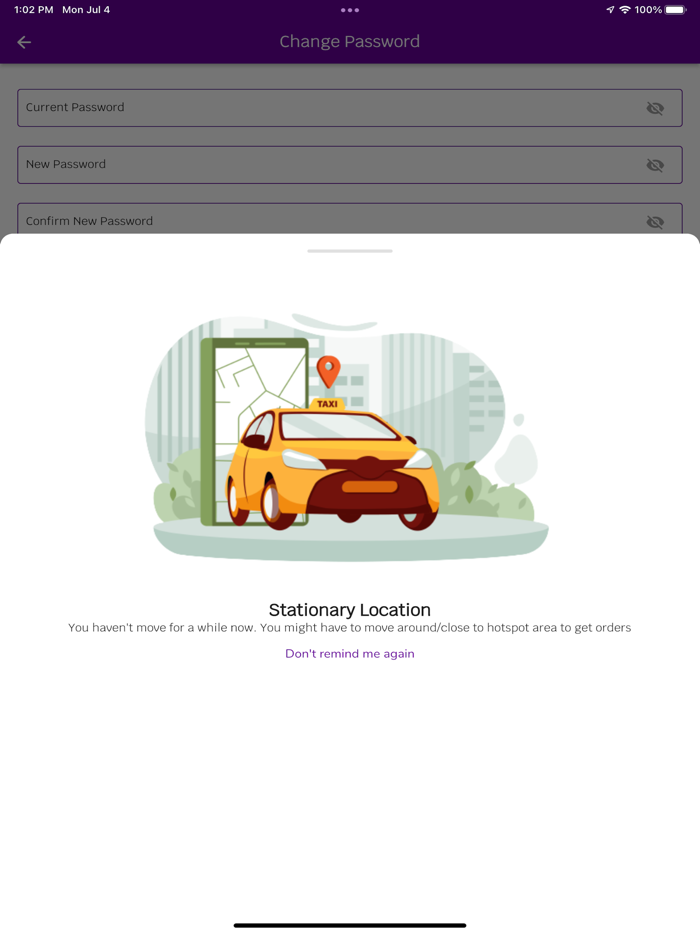Screen dimensions: 700x934
Task: Focus the Confirm New Password field
Action: [350, 219]
